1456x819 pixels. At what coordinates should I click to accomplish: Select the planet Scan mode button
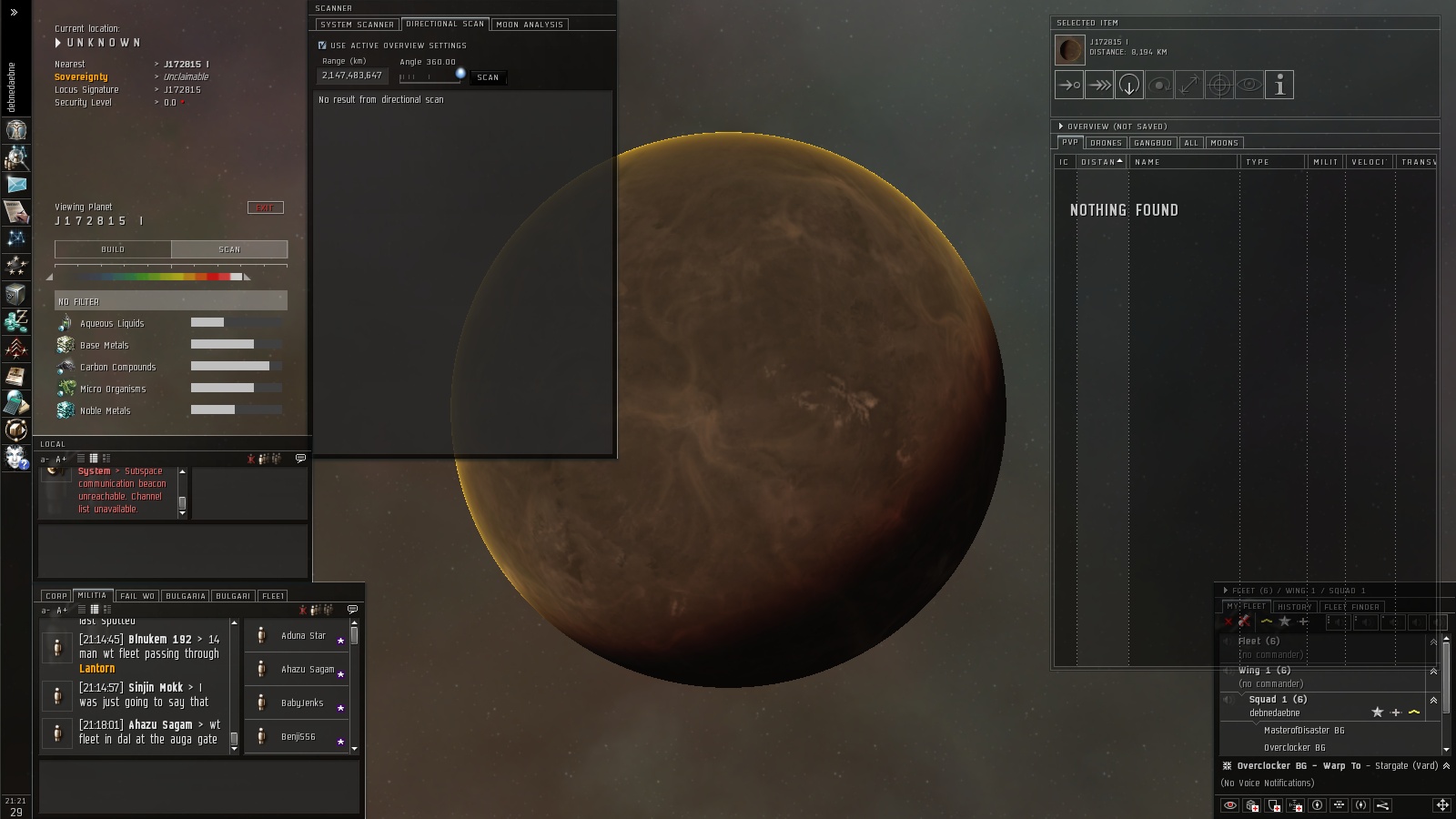[229, 249]
